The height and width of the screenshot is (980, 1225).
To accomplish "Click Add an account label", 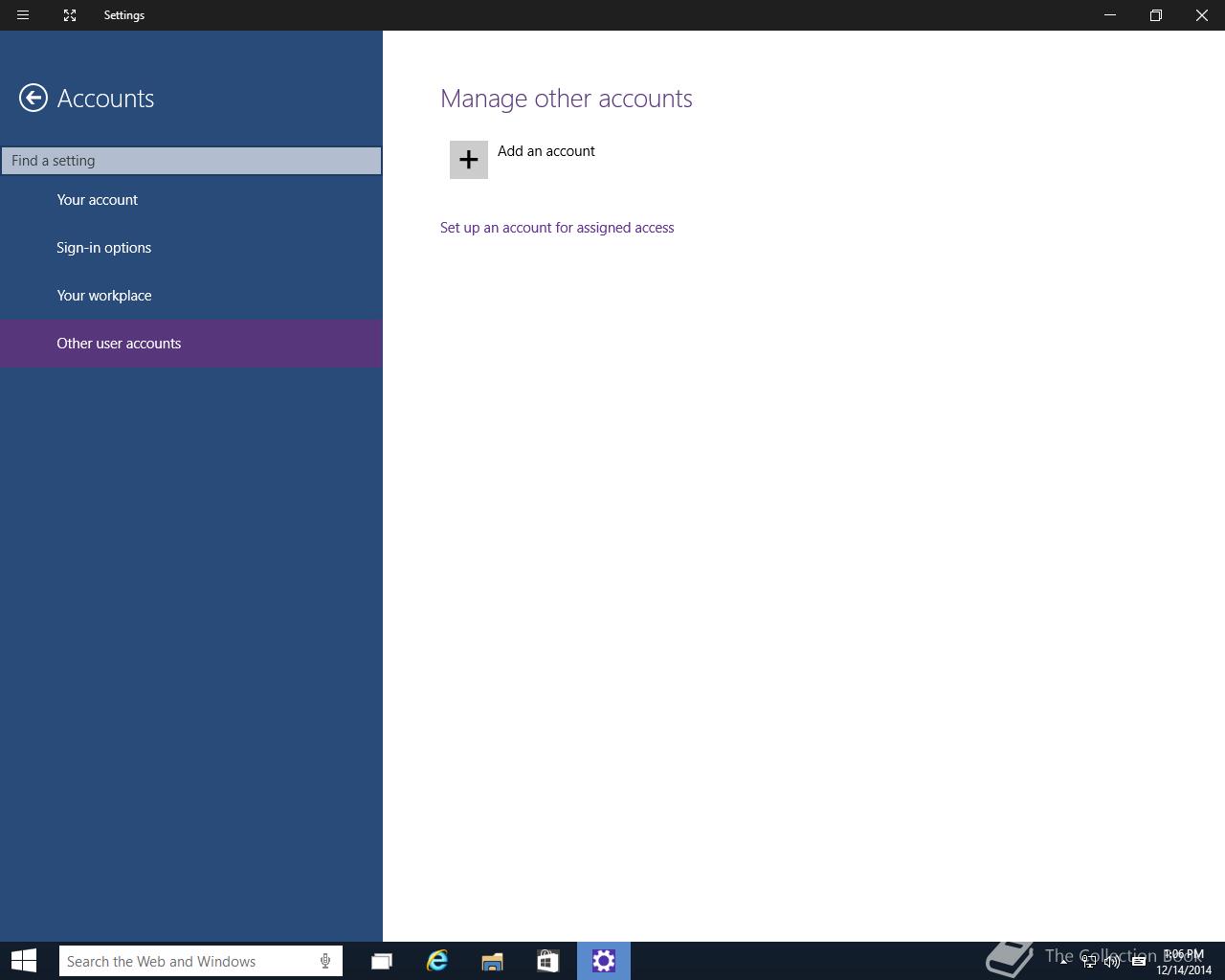I will coord(546,151).
